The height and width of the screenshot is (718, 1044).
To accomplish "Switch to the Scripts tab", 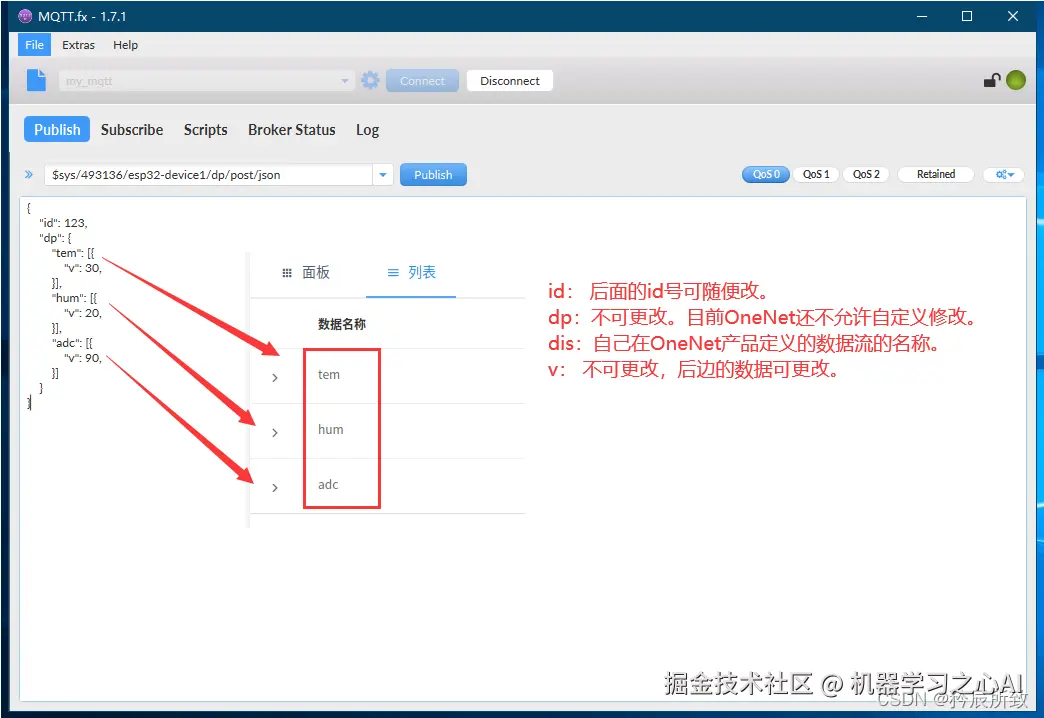I will (x=206, y=130).
